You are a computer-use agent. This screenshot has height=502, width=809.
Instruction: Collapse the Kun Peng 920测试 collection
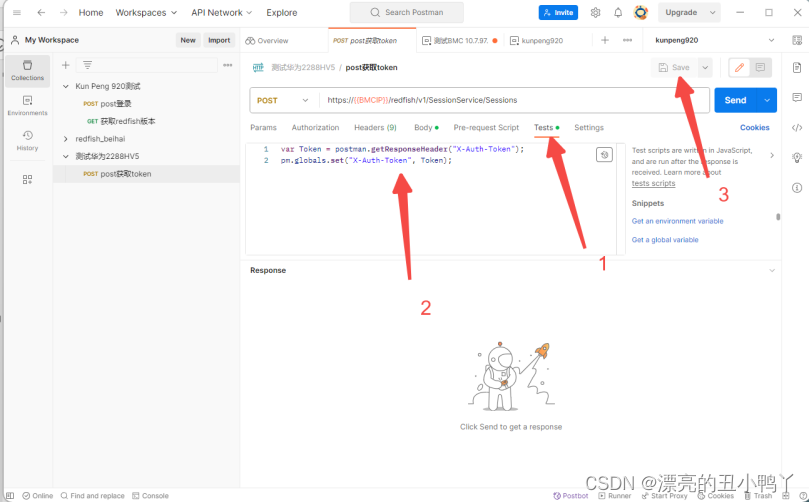pyautogui.click(x=66, y=86)
